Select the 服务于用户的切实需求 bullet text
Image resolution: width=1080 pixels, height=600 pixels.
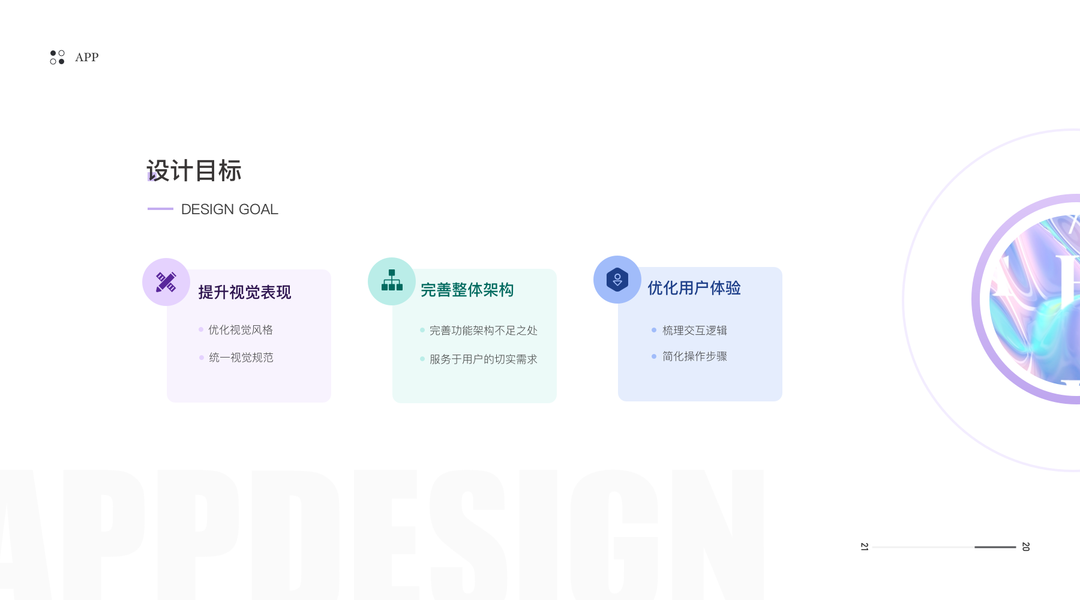(483, 359)
